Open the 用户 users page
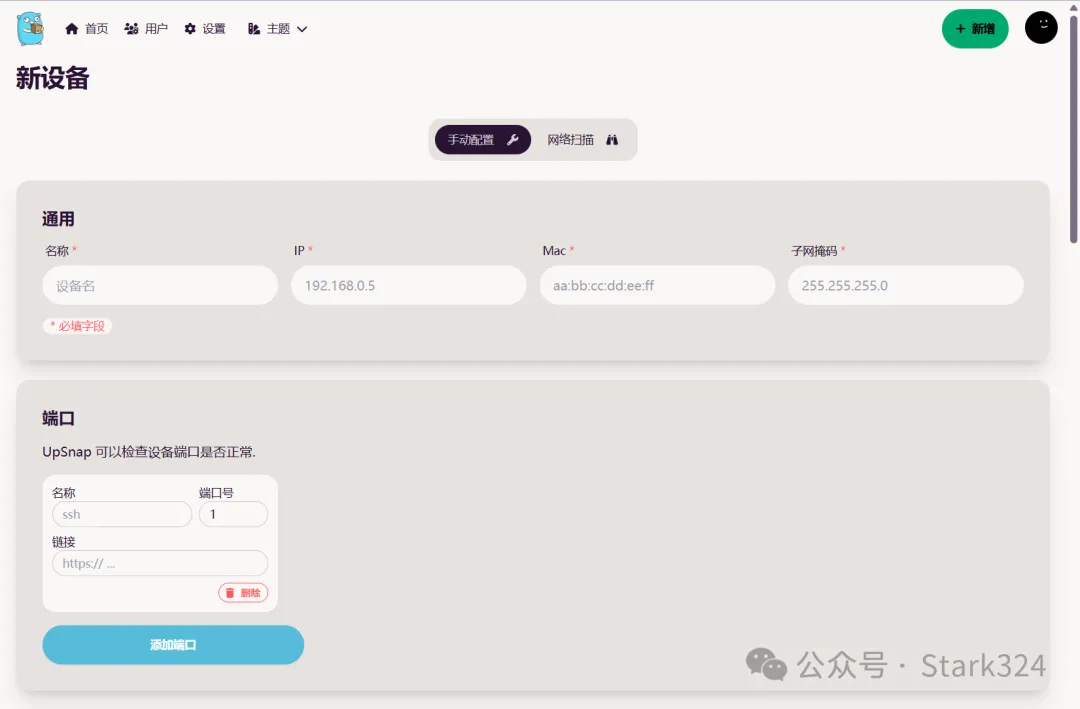Screen dimensions: 1080x709 tap(146, 28)
